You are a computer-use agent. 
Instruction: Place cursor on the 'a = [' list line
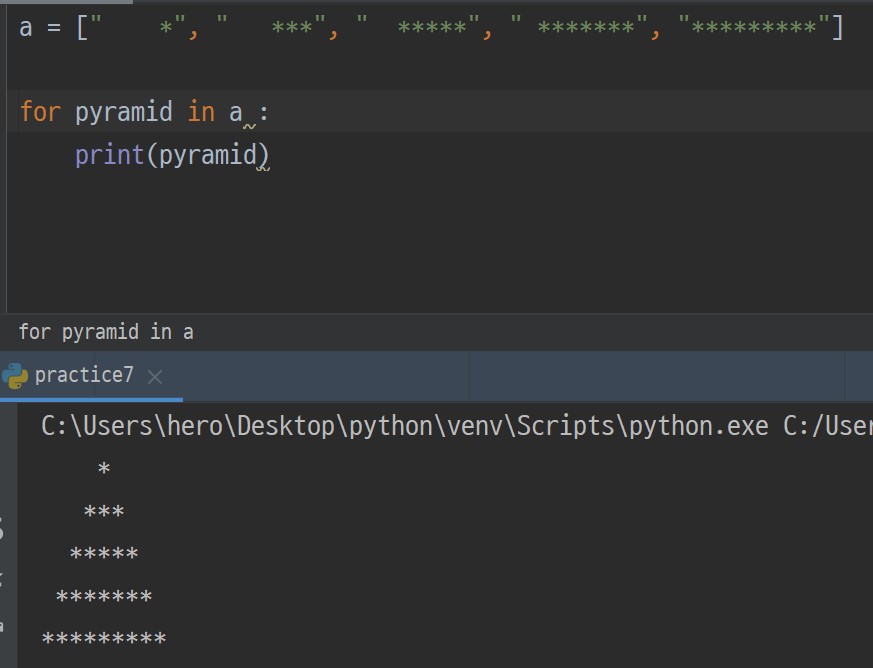(x=431, y=27)
